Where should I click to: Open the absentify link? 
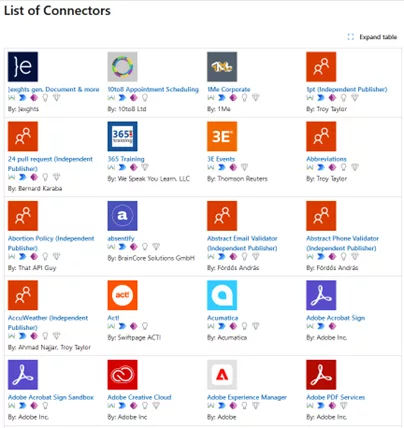click(x=121, y=238)
